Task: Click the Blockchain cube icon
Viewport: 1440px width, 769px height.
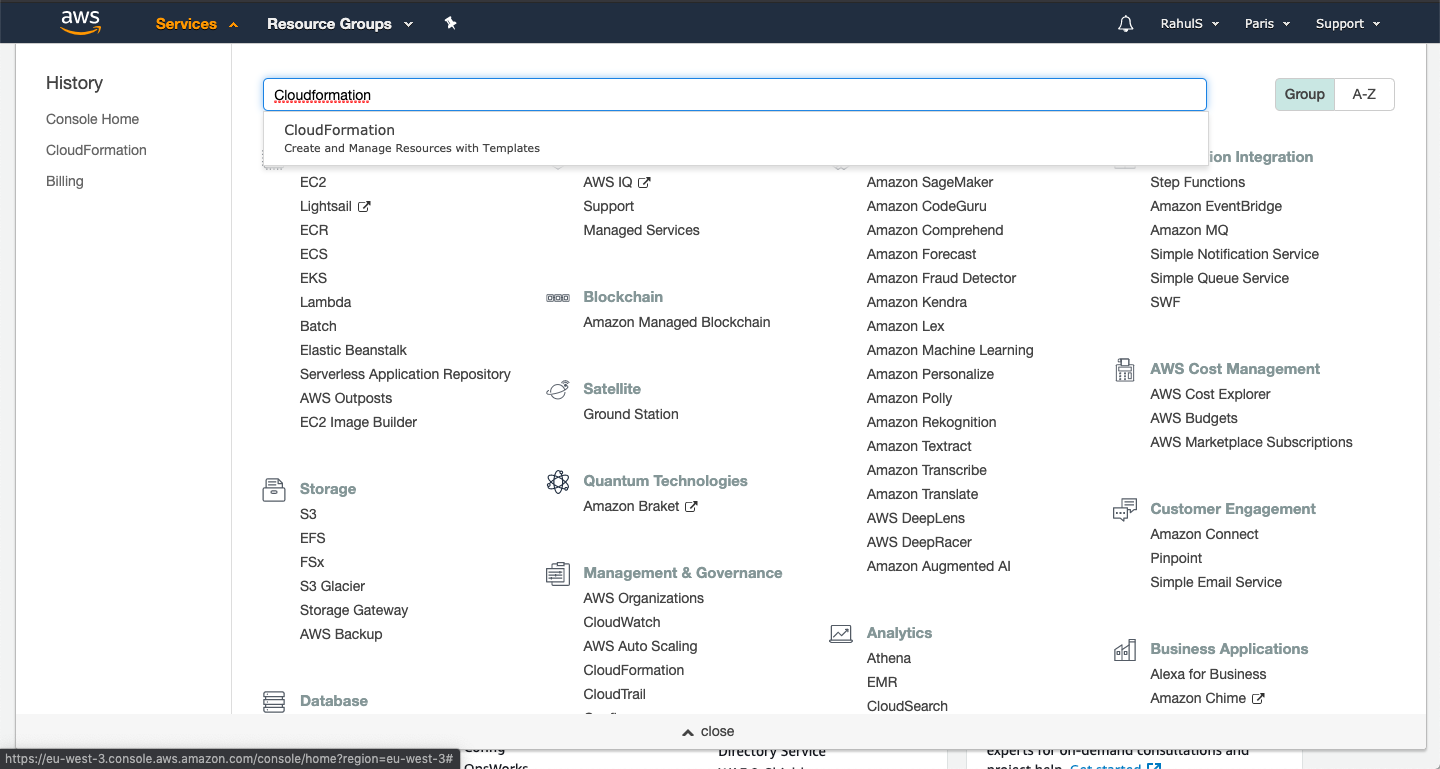Action: tap(558, 297)
